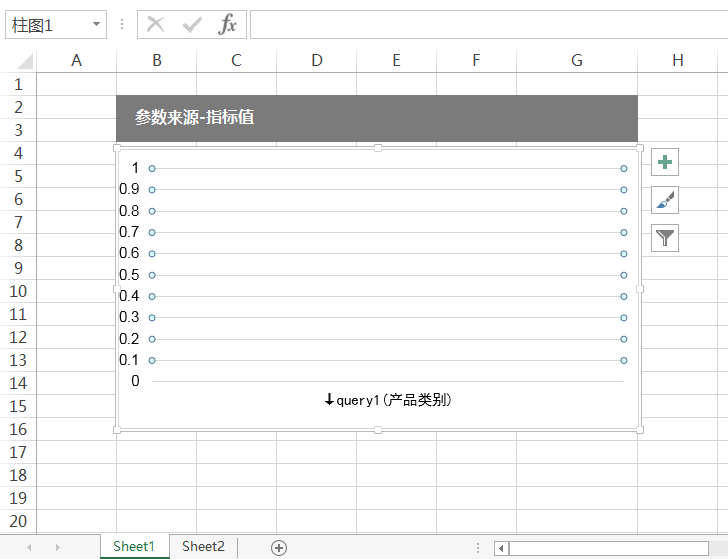Click the Enter checkmark formula bar icon
728x559 pixels.
click(x=192, y=24)
